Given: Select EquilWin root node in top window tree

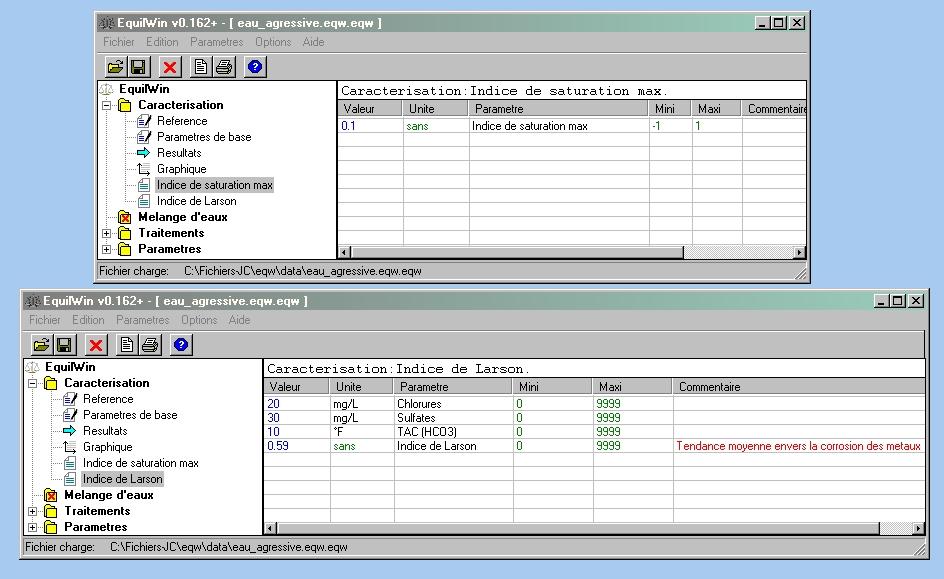Looking at the screenshot, I should [x=144, y=89].
